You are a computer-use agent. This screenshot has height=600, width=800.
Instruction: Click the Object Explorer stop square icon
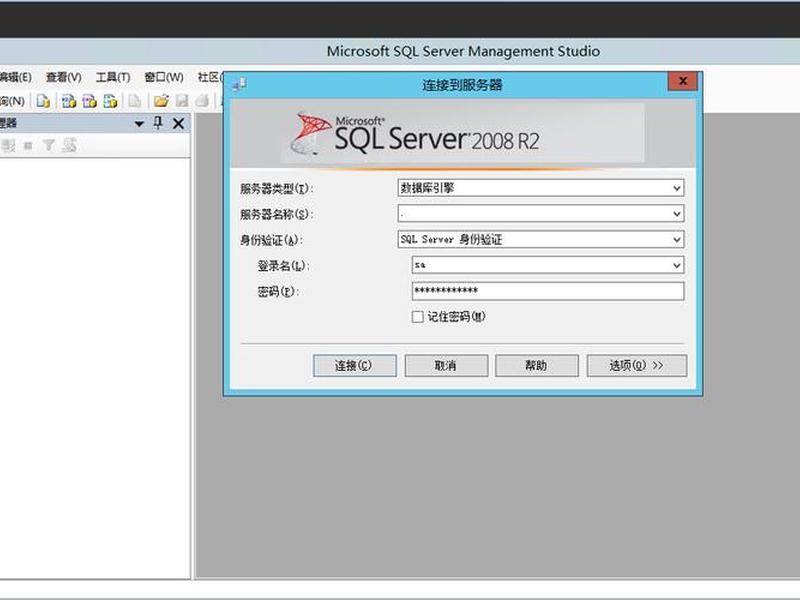(28, 146)
